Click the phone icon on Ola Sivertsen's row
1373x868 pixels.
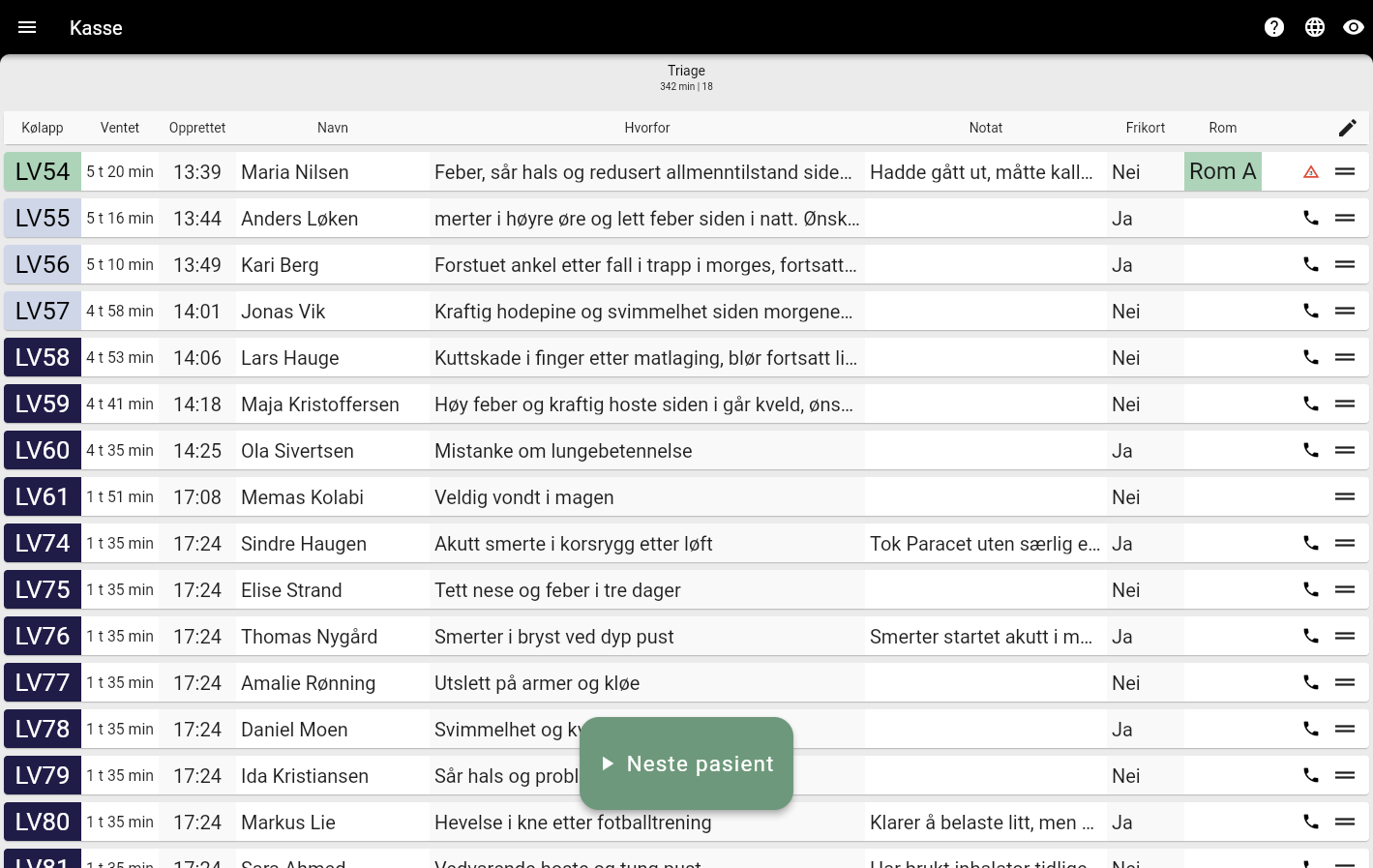(1311, 450)
